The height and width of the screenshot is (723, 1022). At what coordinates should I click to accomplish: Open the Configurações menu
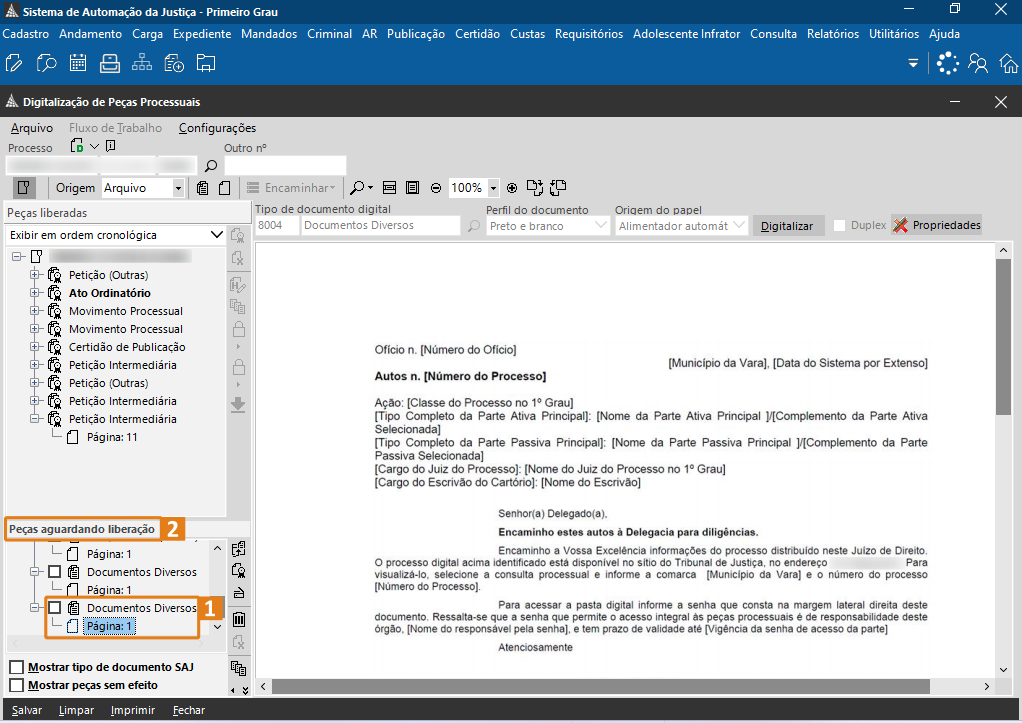point(218,128)
